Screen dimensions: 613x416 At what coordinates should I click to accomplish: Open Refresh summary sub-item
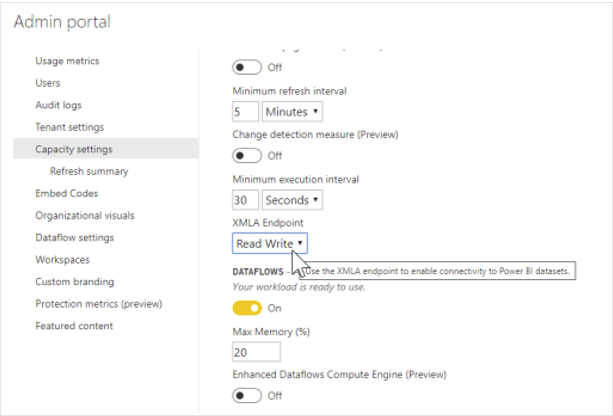pos(89,171)
